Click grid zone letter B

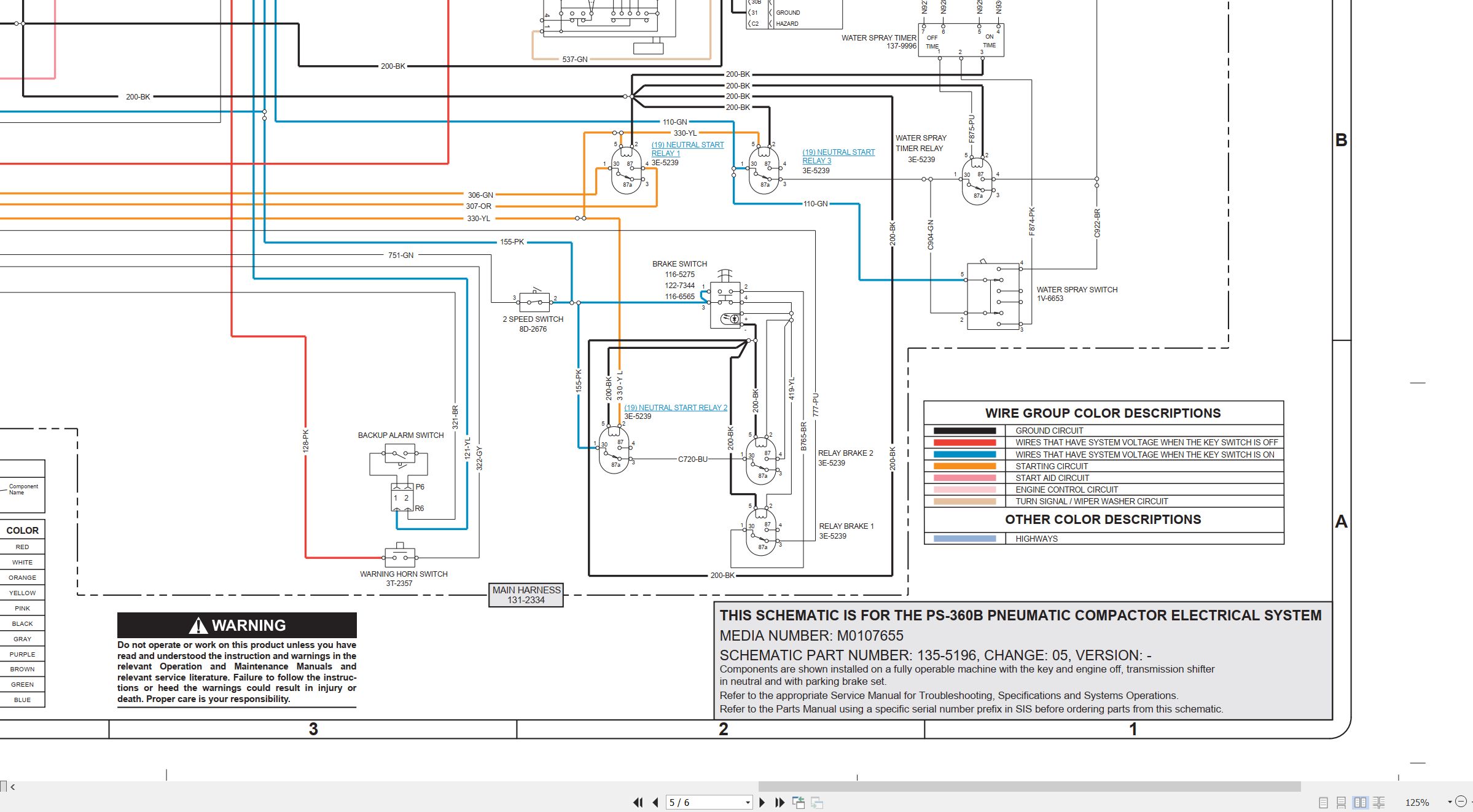[1342, 140]
